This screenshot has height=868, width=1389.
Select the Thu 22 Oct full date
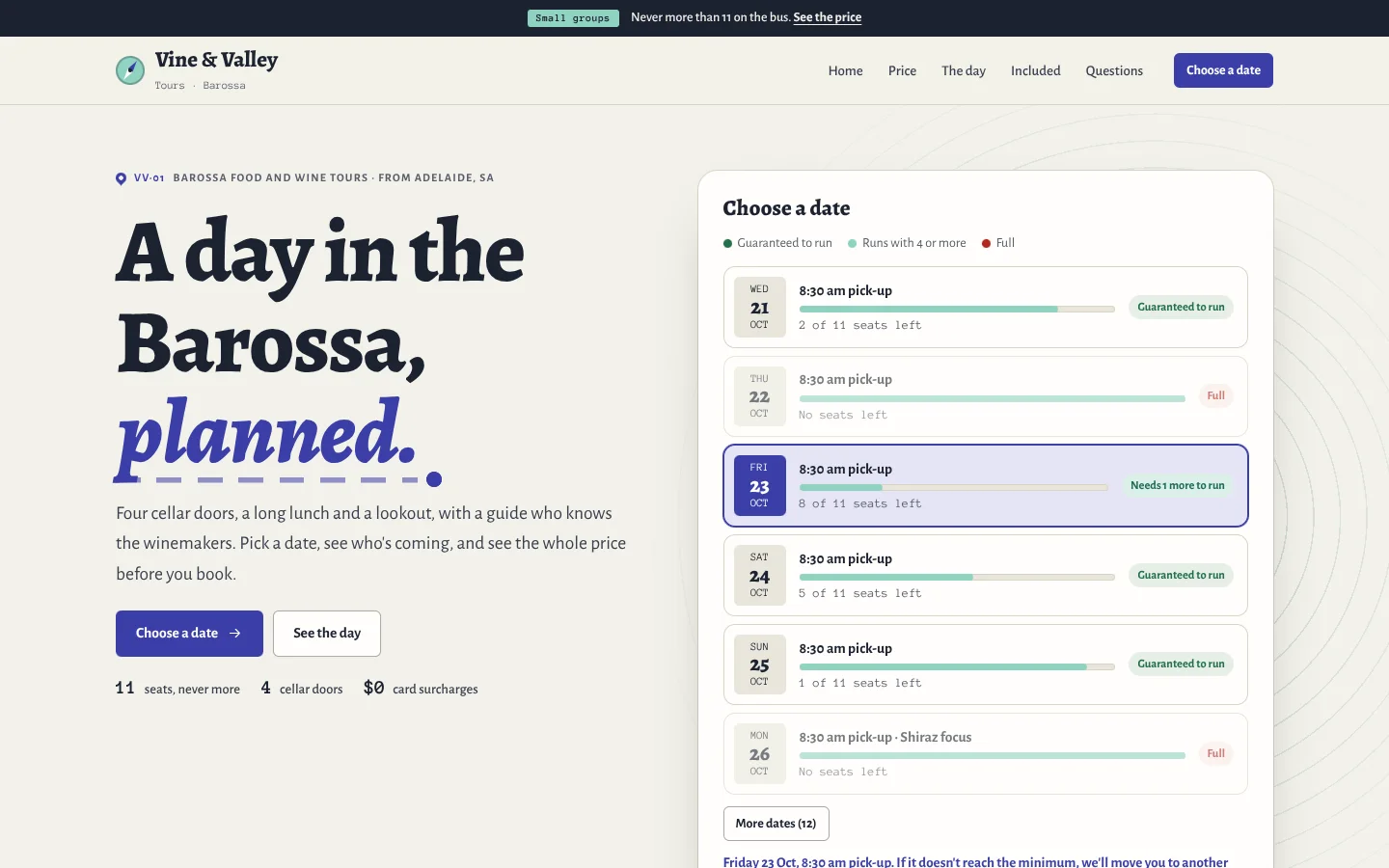[x=986, y=396]
